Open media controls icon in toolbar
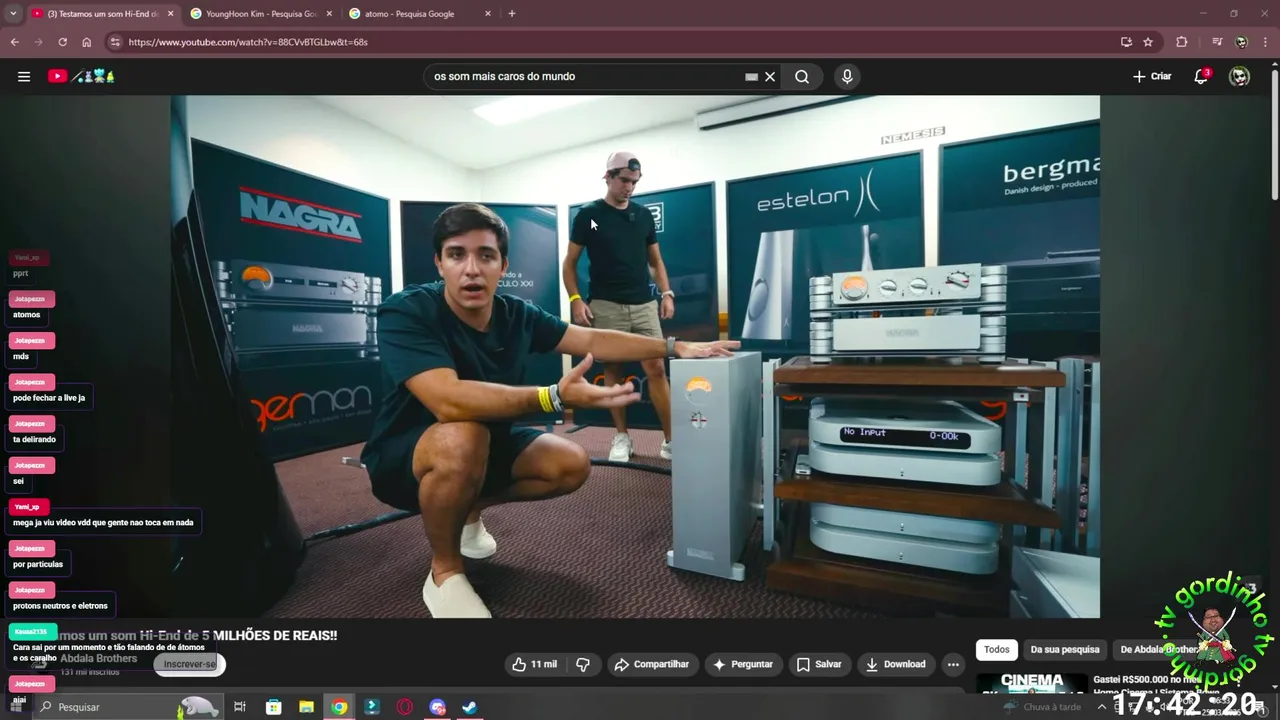 tap(1216, 42)
